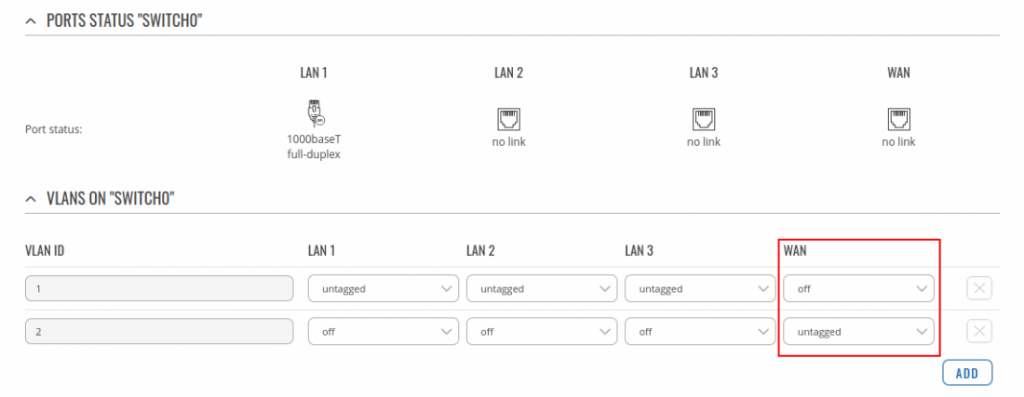Click the WAN no link port icon
Screen dimensions: 1024x397
[x=899, y=119]
